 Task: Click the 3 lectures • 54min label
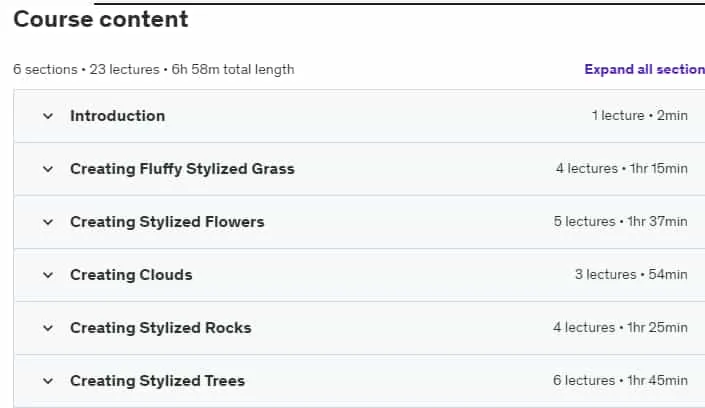pos(631,275)
